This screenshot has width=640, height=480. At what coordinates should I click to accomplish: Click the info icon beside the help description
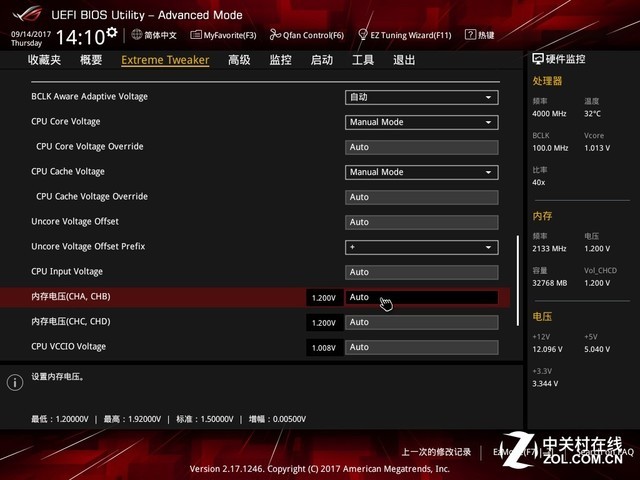[x=15, y=382]
